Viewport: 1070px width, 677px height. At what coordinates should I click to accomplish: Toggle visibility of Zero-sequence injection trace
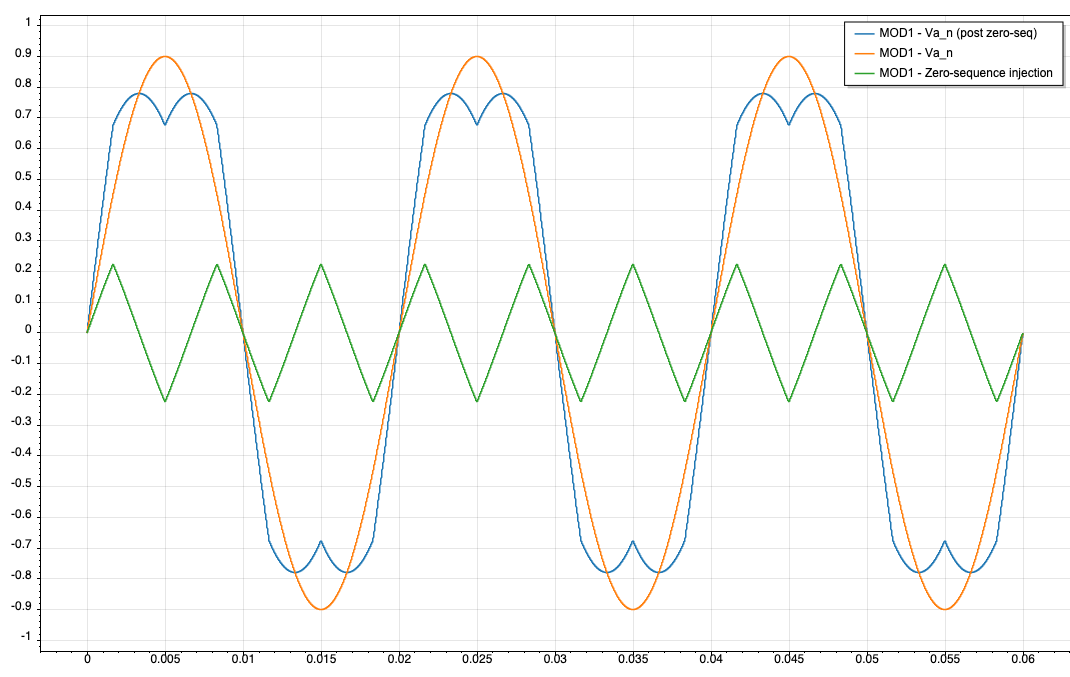pyautogui.click(x=965, y=73)
